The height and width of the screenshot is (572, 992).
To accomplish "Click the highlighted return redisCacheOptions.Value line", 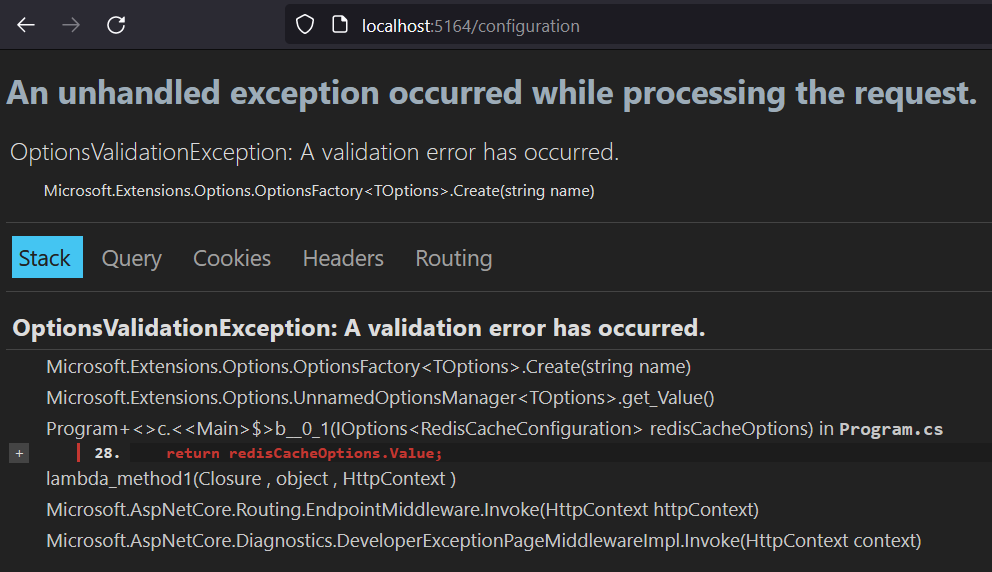I will 304,453.
